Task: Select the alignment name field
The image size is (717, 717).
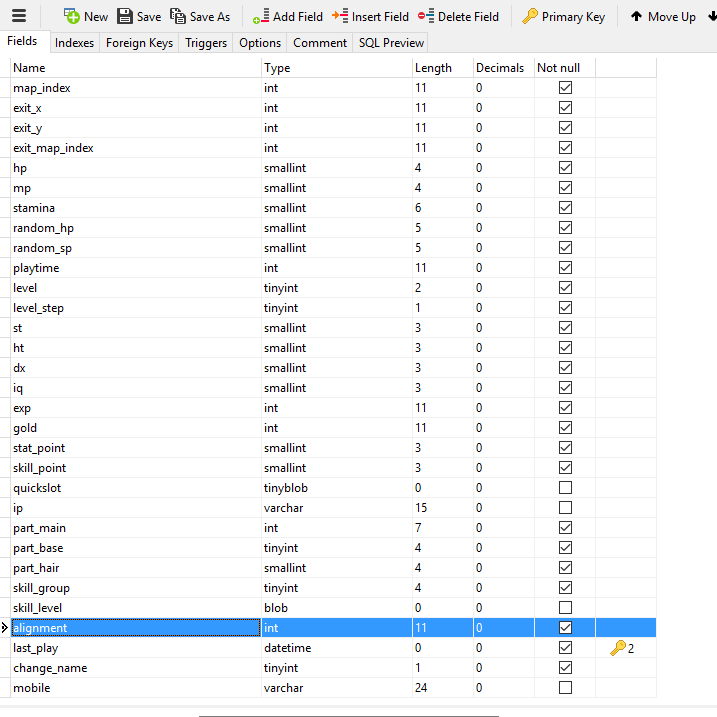Action: point(136,628)
